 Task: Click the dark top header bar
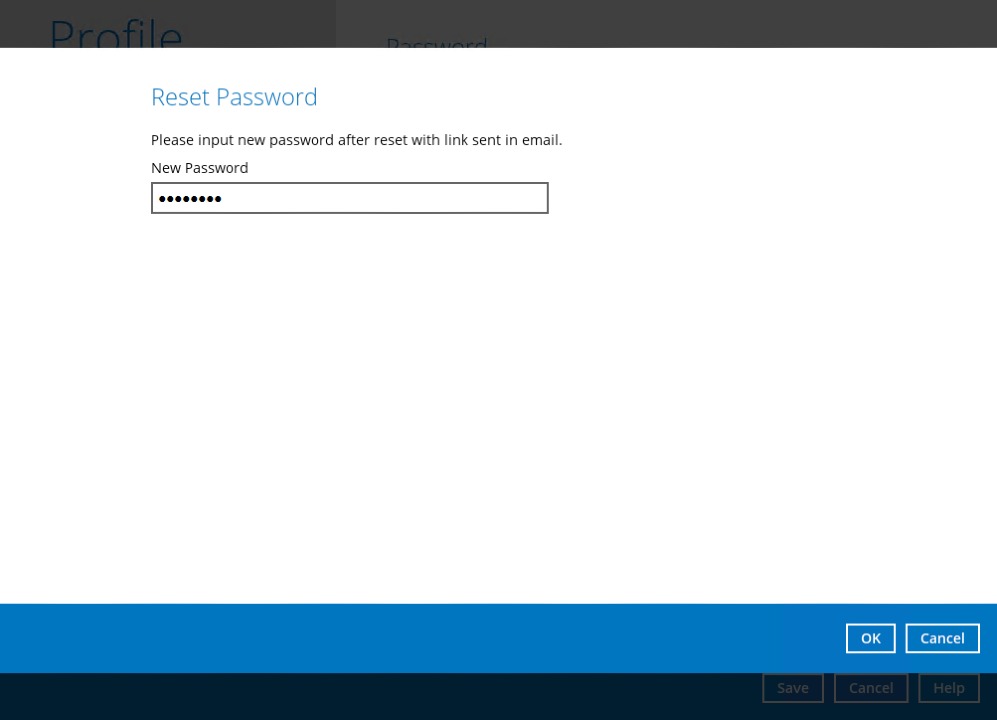pos(650,20)
